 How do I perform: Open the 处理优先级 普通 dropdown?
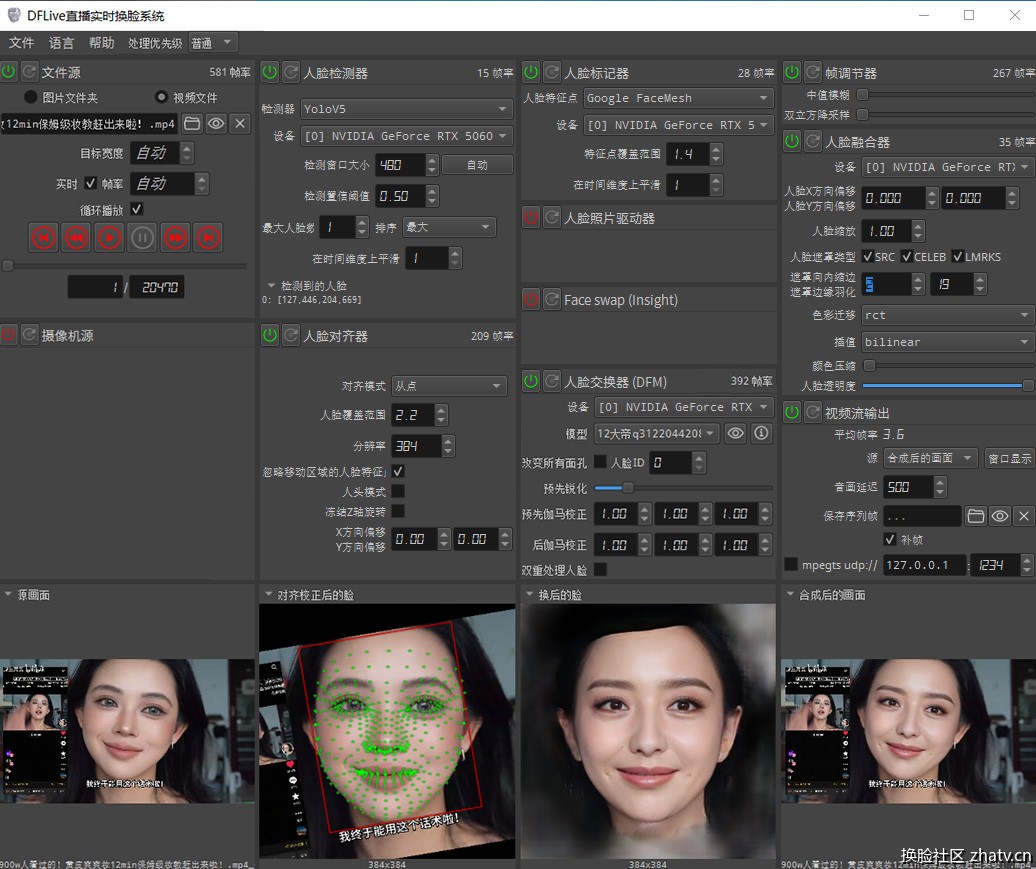[213, 43]
